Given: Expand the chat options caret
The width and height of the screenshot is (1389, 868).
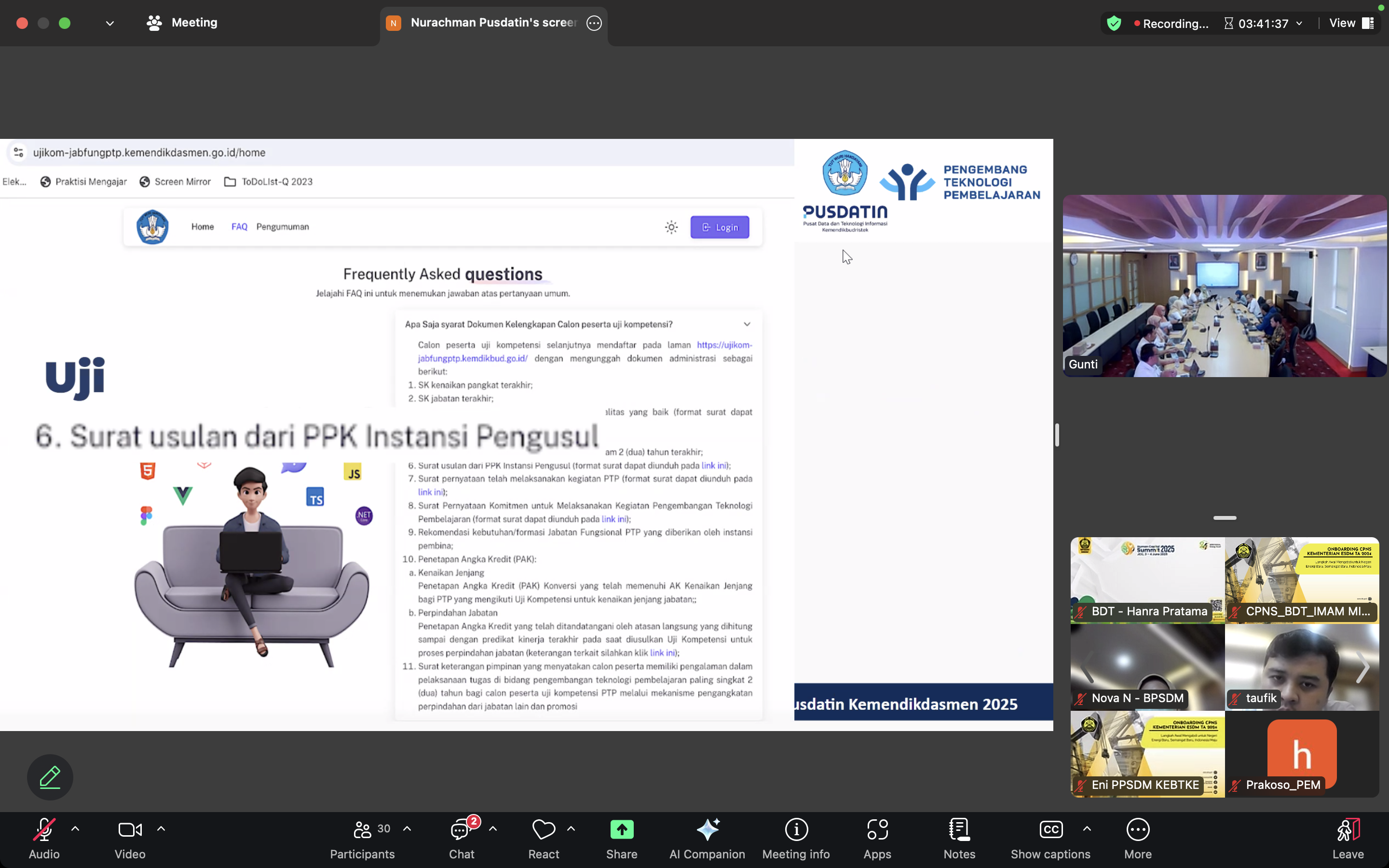Looking at the screenshot, I should point(493,829).
